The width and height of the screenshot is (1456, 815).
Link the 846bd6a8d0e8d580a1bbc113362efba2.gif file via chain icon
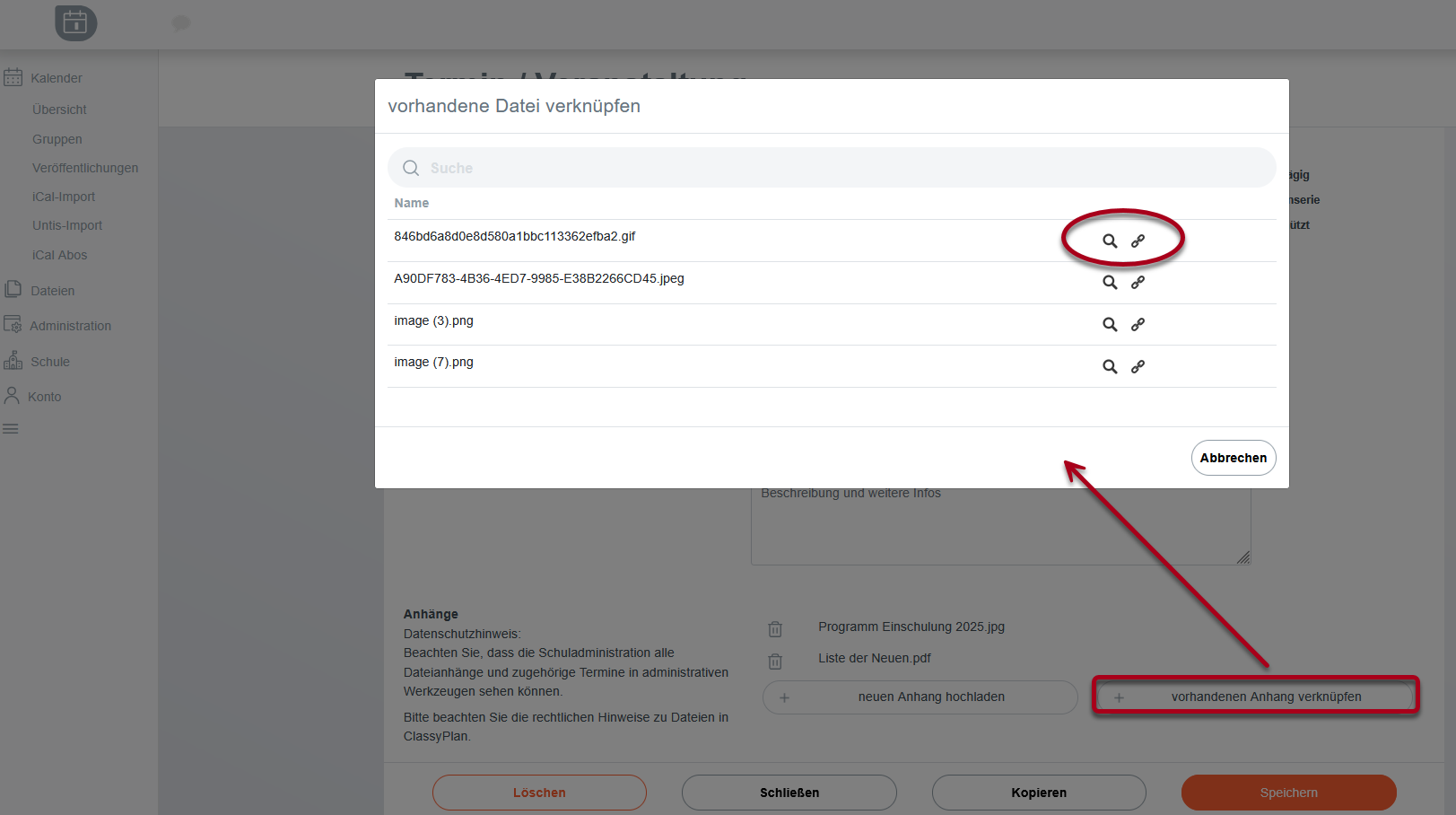[x=1138, y=241]
